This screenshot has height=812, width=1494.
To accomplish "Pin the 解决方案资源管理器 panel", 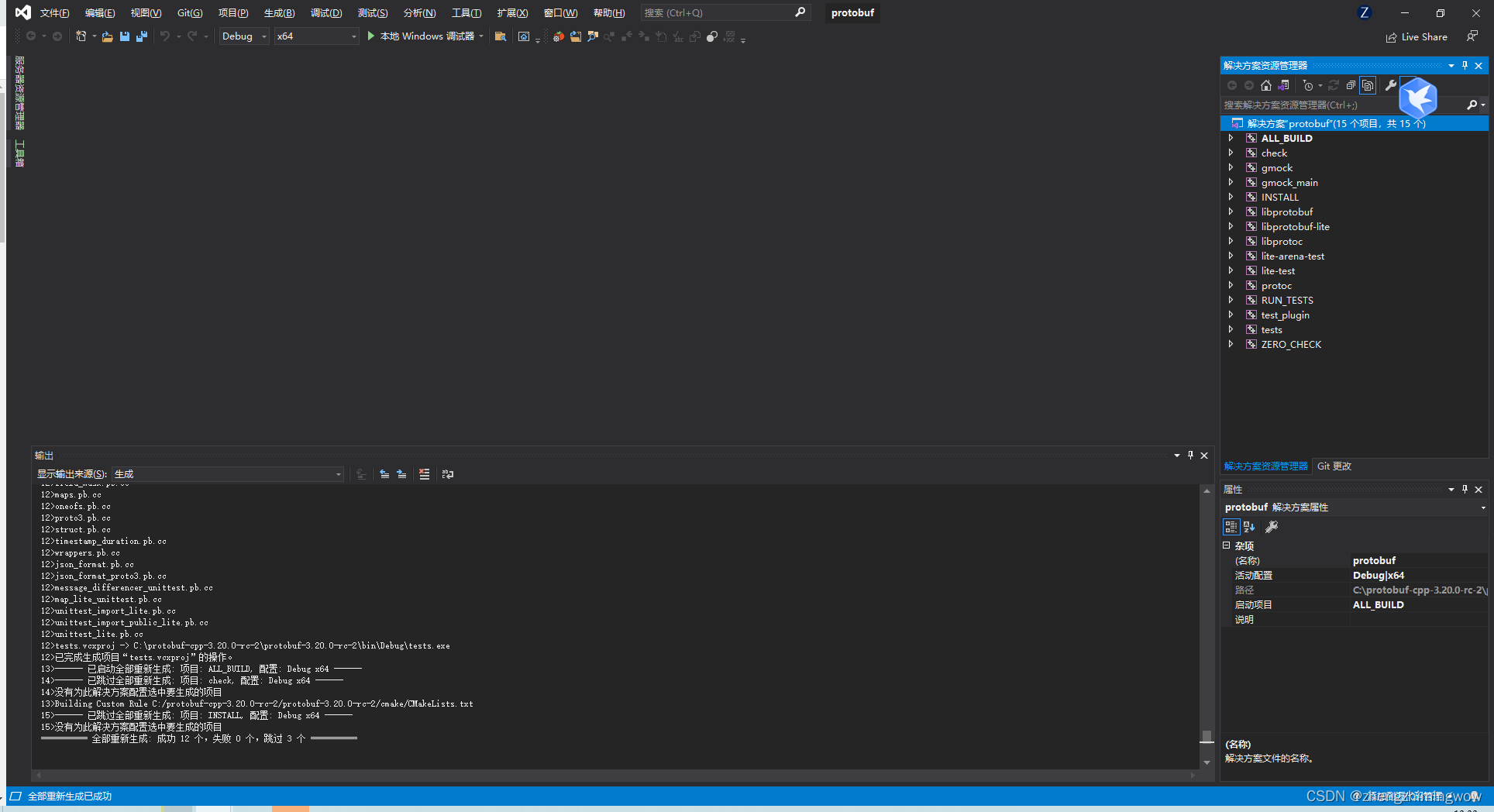I will pyautogui.click(x=1465, y=65).
